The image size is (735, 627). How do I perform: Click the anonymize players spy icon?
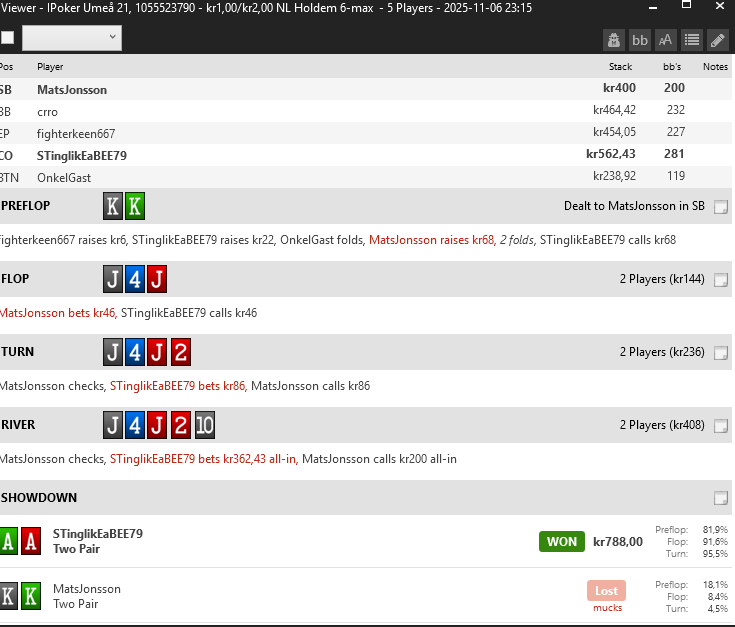pyautogui.click(x=614, y=40)
